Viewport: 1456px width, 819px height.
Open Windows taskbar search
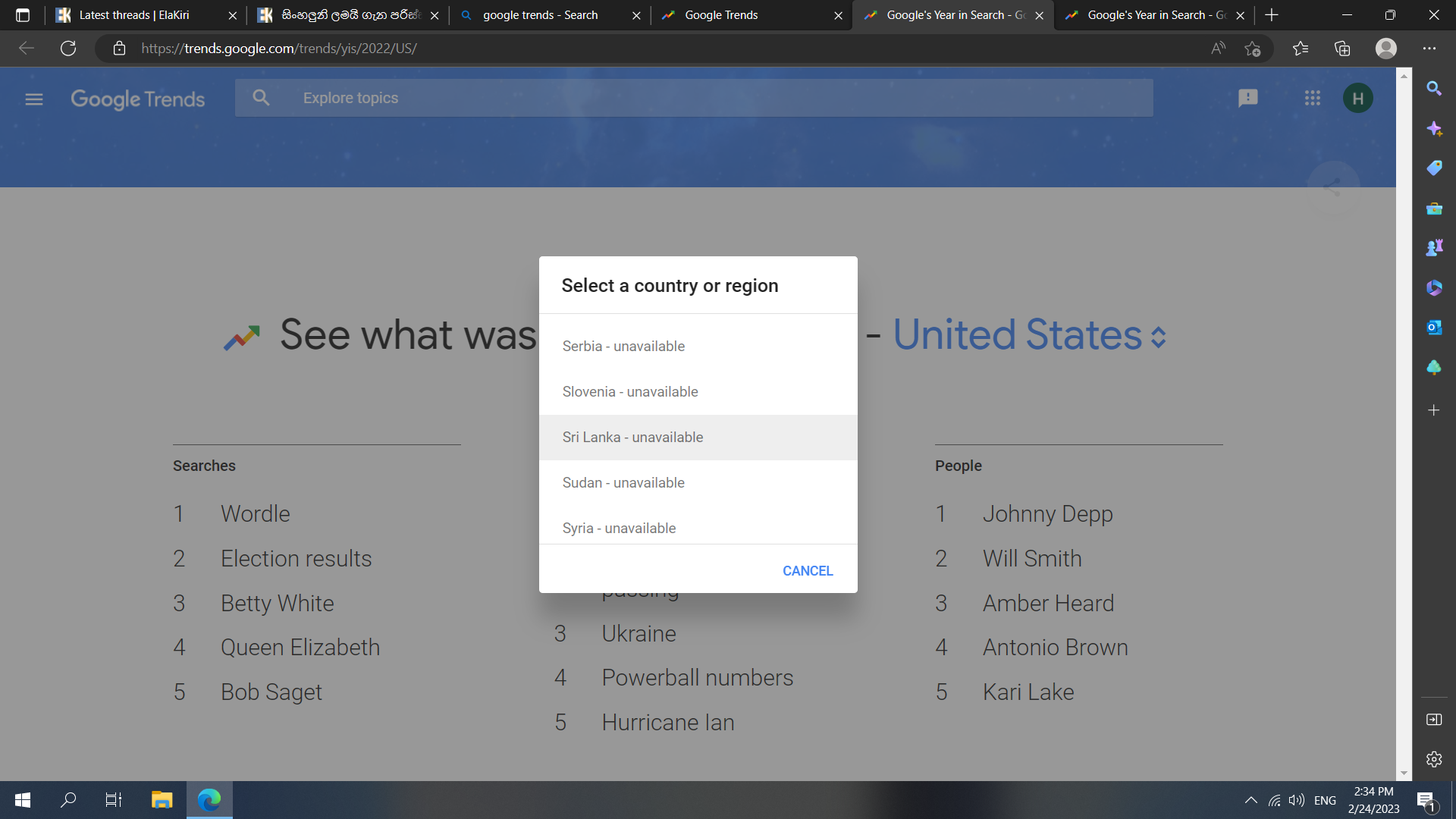(x=68, y=800)
